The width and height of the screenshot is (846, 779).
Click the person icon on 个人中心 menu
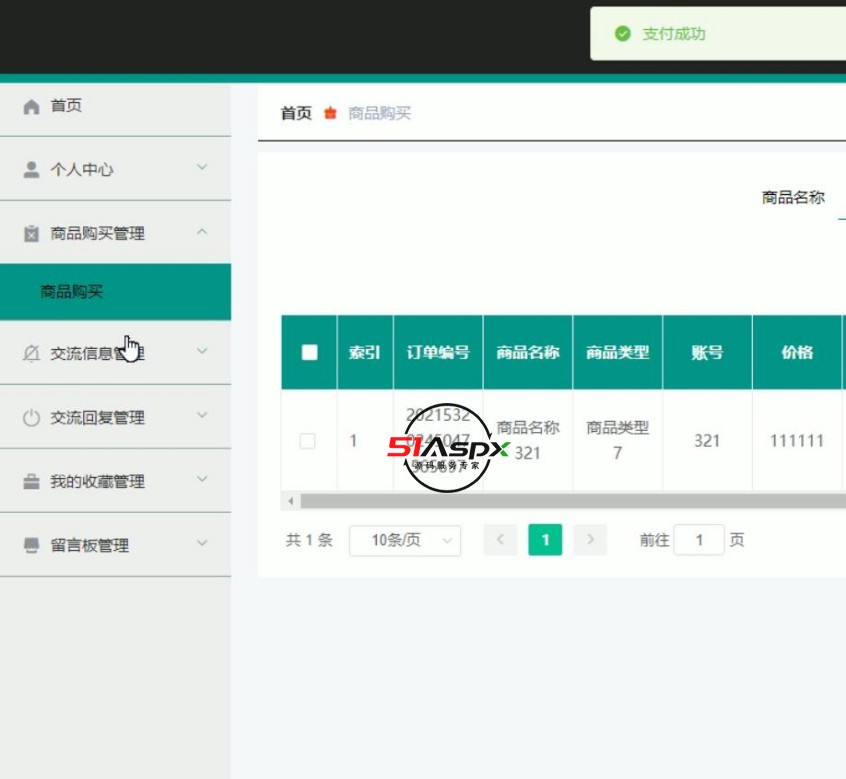click(31, 169)
